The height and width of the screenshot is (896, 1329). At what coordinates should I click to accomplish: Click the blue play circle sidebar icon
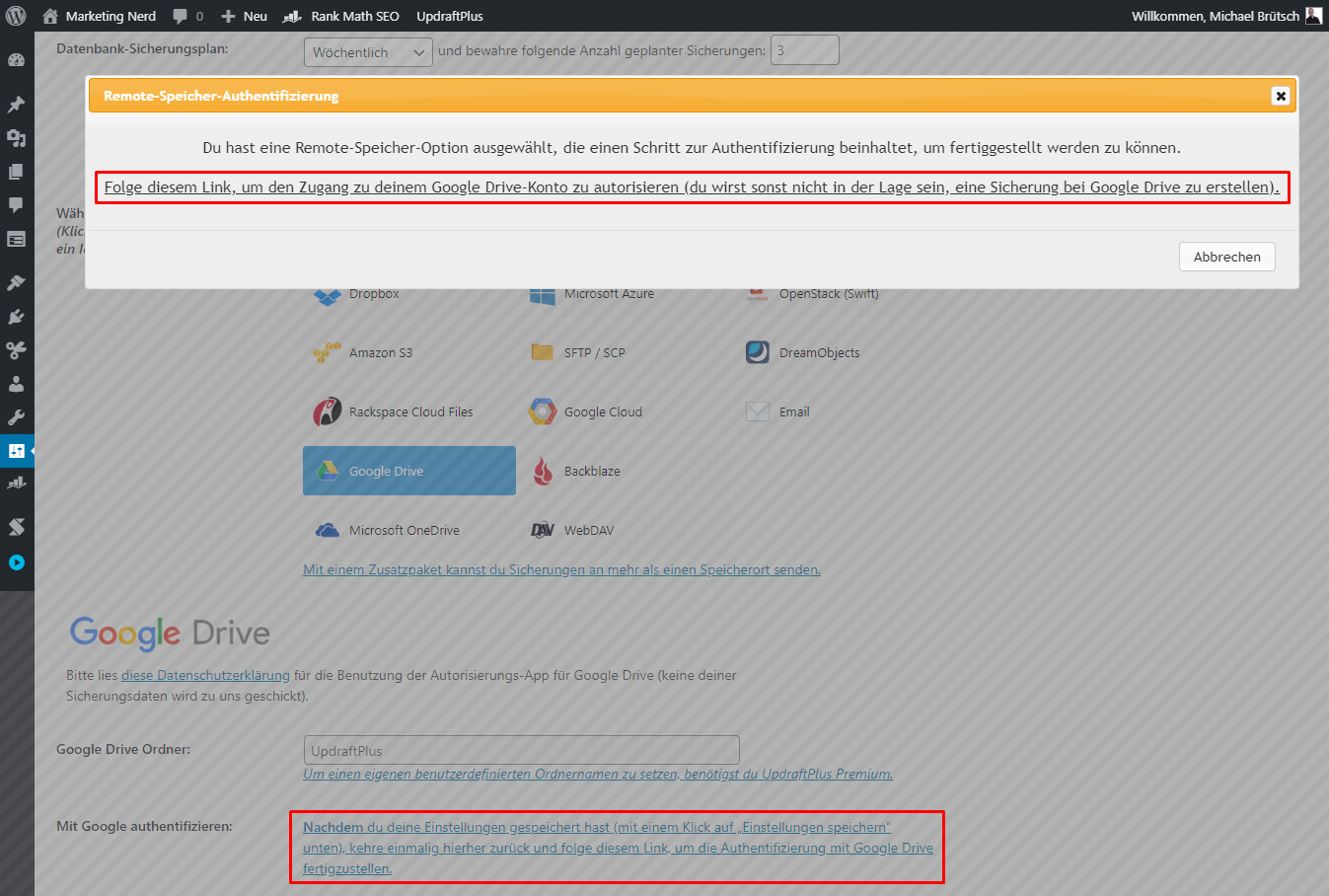pos(16,562)
